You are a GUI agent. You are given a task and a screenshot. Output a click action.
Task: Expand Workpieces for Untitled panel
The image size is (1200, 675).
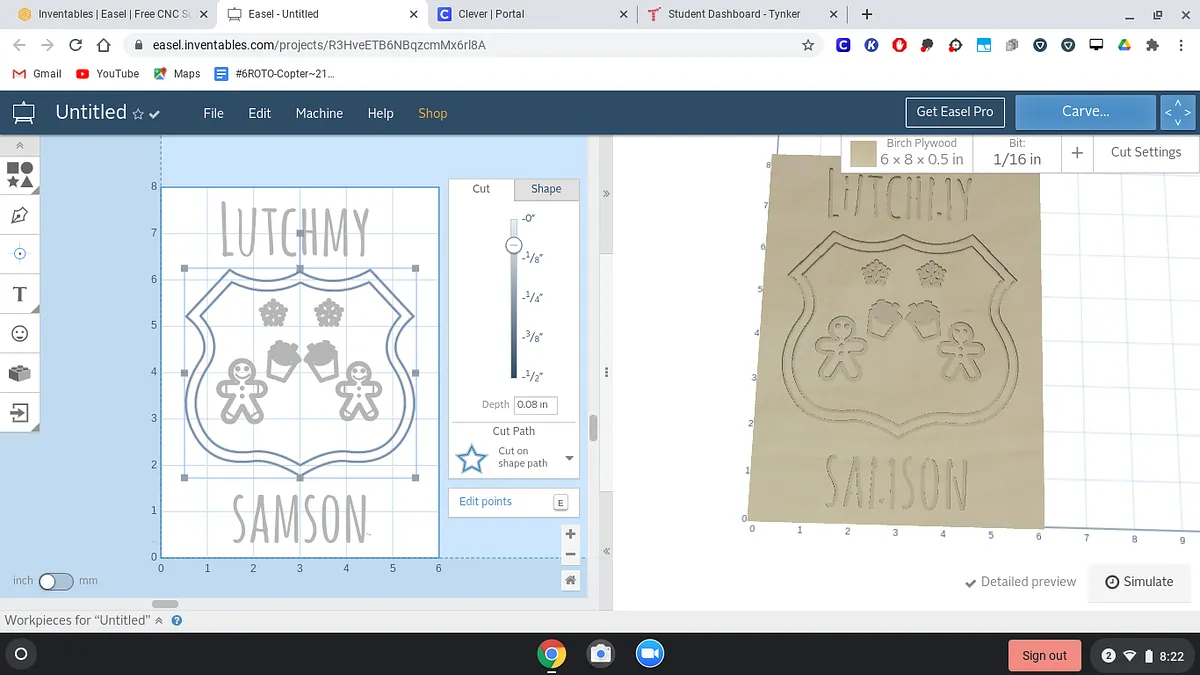(158, 621)
